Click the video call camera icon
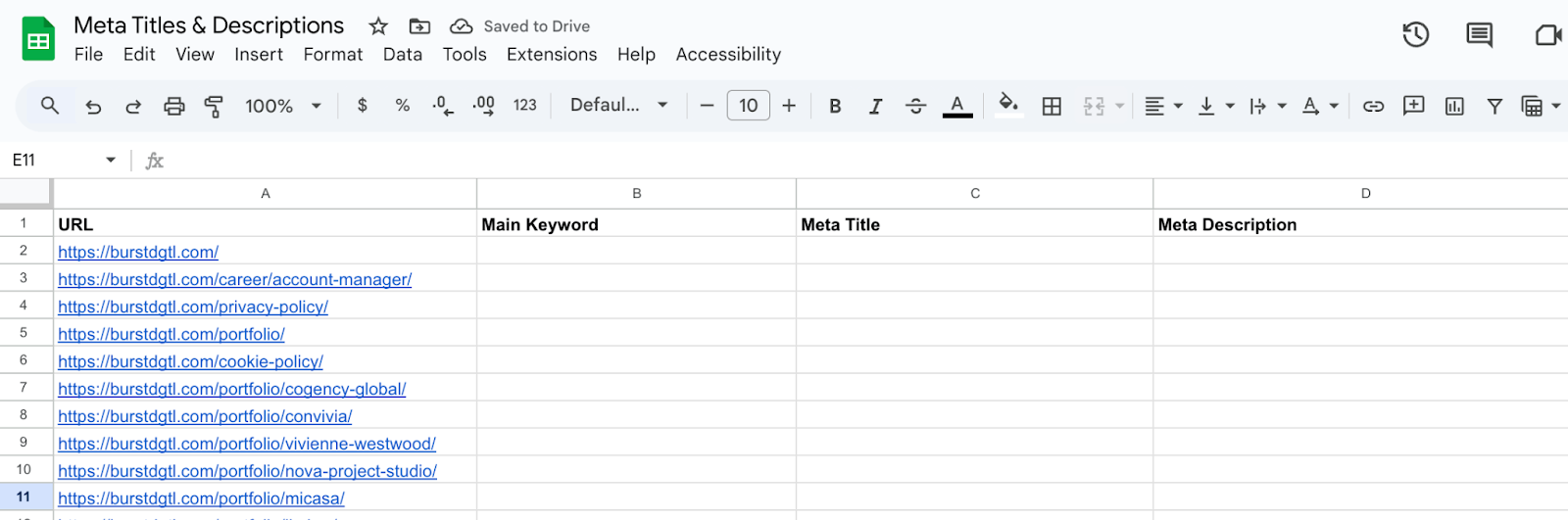Viewport: 1568px width, 520px height. pyautogui.click(x=1547, y=35)
